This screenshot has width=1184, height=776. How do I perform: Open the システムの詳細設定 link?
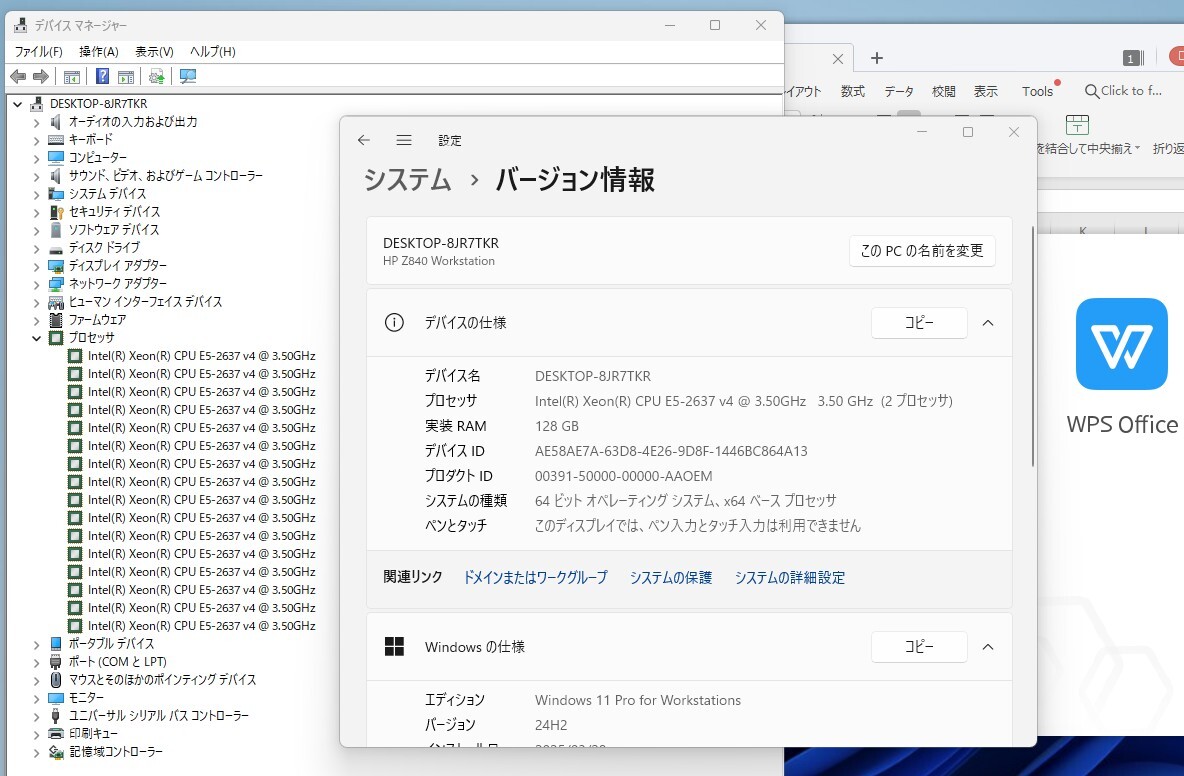tap(790, 577)
